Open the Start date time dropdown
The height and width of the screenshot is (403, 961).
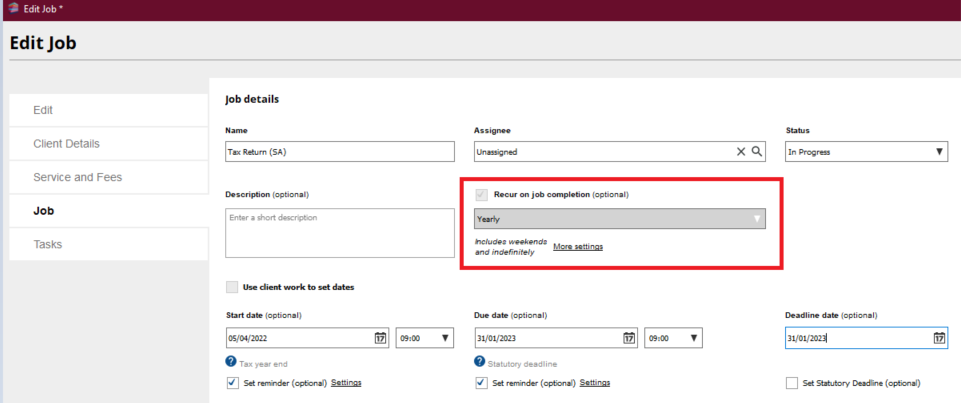click(x=425, y=338)
